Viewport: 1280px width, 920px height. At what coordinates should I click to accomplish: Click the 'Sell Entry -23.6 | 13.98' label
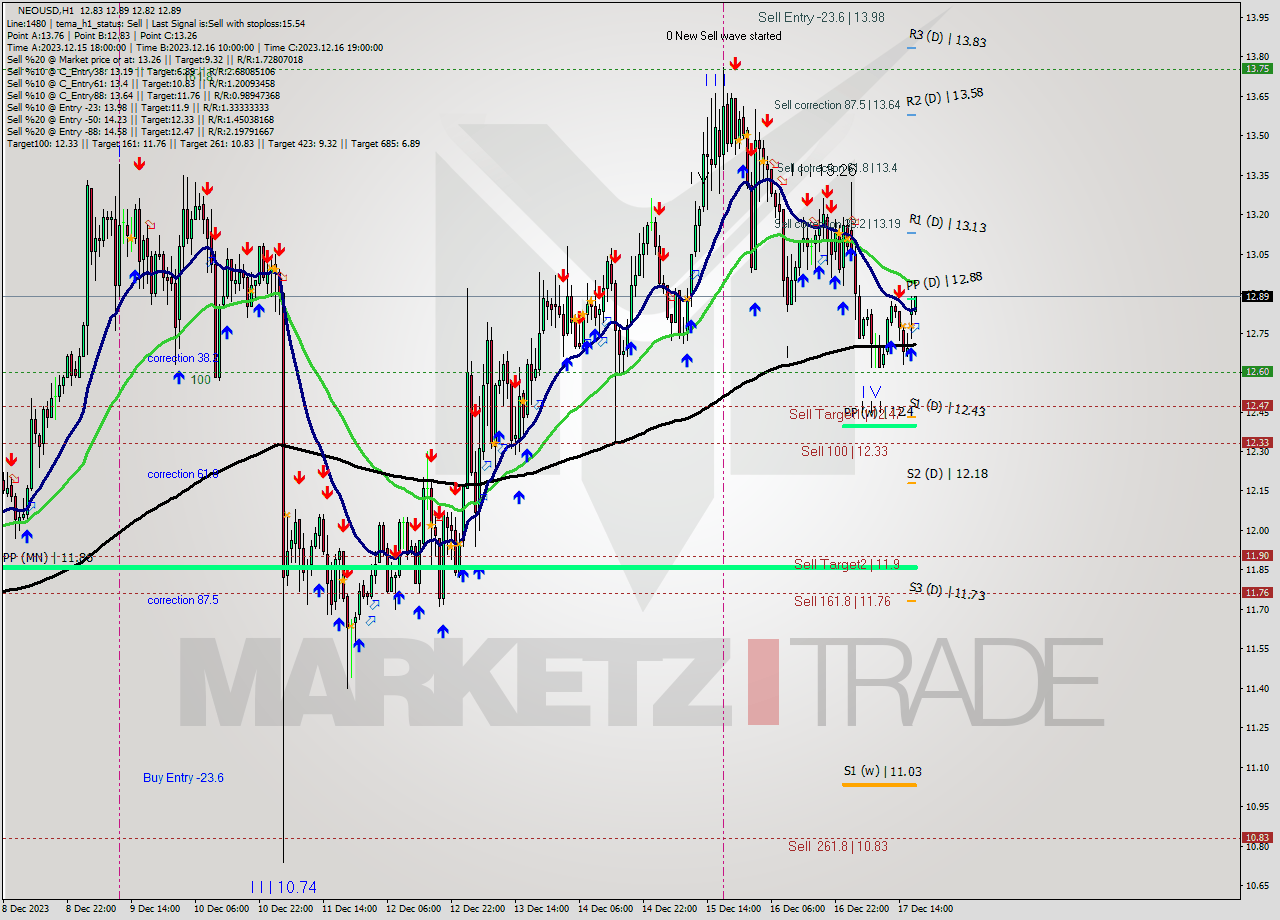pyautogui.click(x=821, y=17)
